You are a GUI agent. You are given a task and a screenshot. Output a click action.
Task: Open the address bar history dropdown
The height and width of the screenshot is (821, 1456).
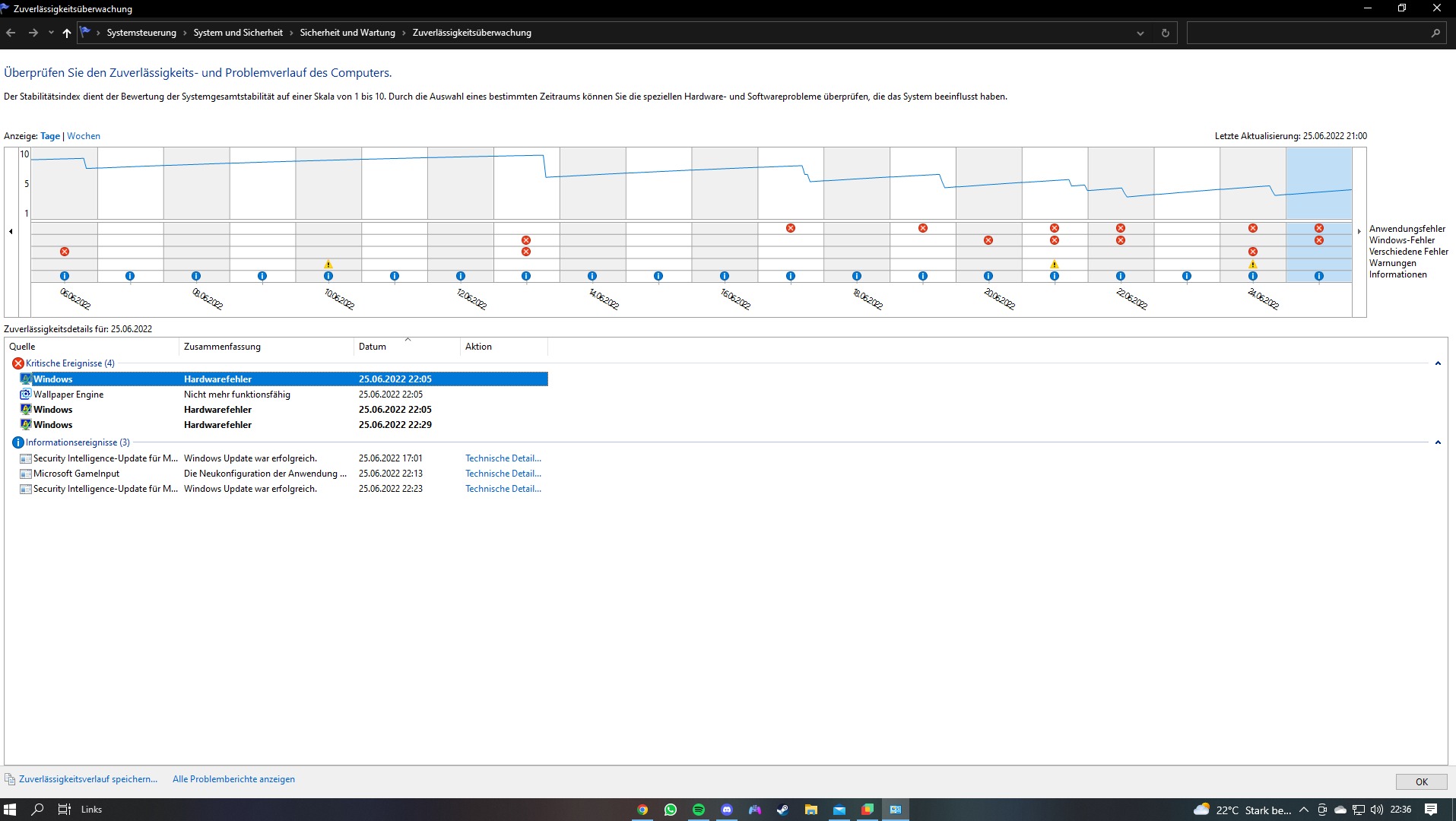click(1140, 33)
